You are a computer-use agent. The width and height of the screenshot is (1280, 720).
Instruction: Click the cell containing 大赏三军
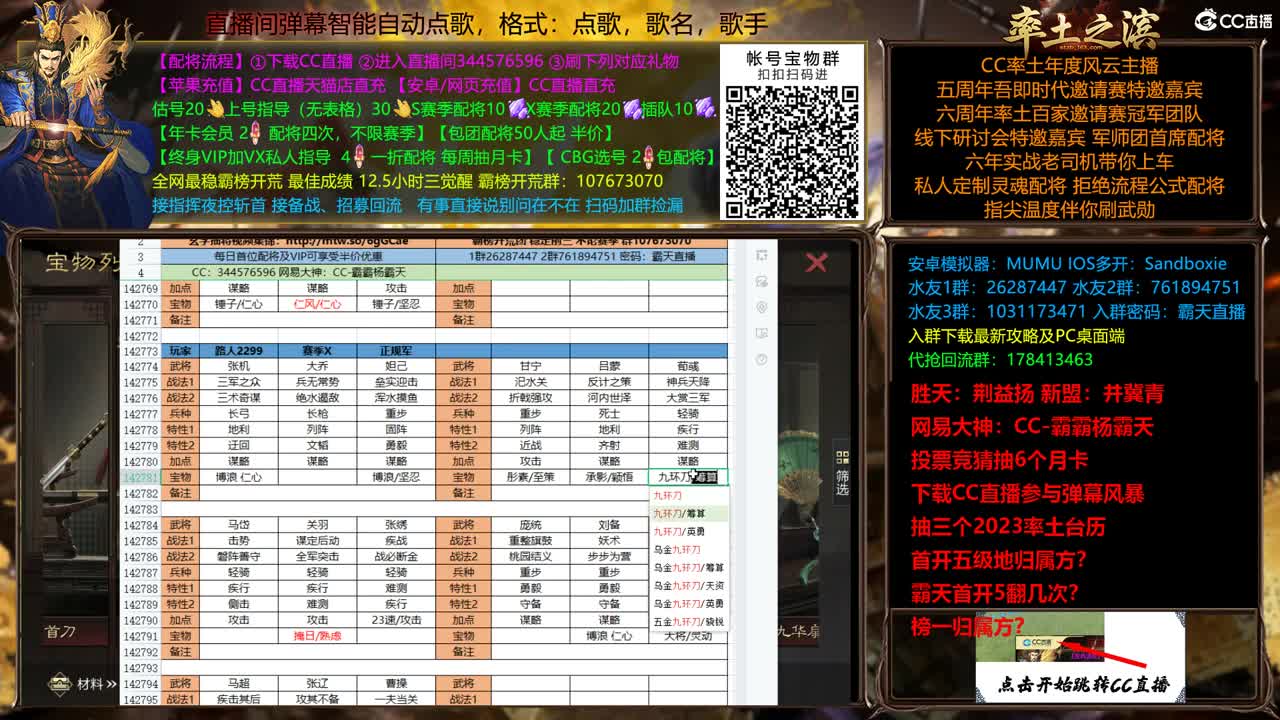688,398
